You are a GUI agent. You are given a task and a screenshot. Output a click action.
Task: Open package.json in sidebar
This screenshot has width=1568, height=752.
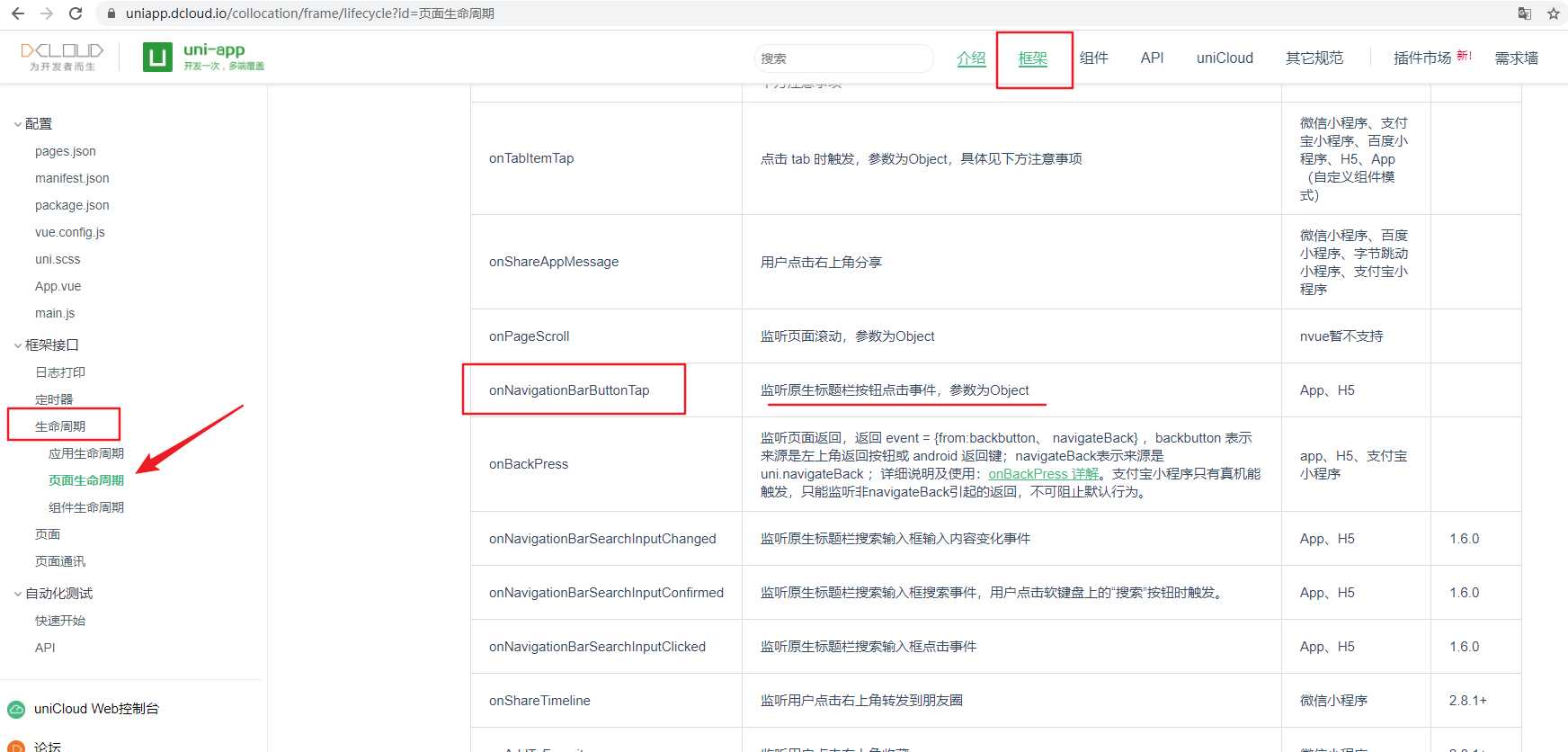tap(72, 205)
